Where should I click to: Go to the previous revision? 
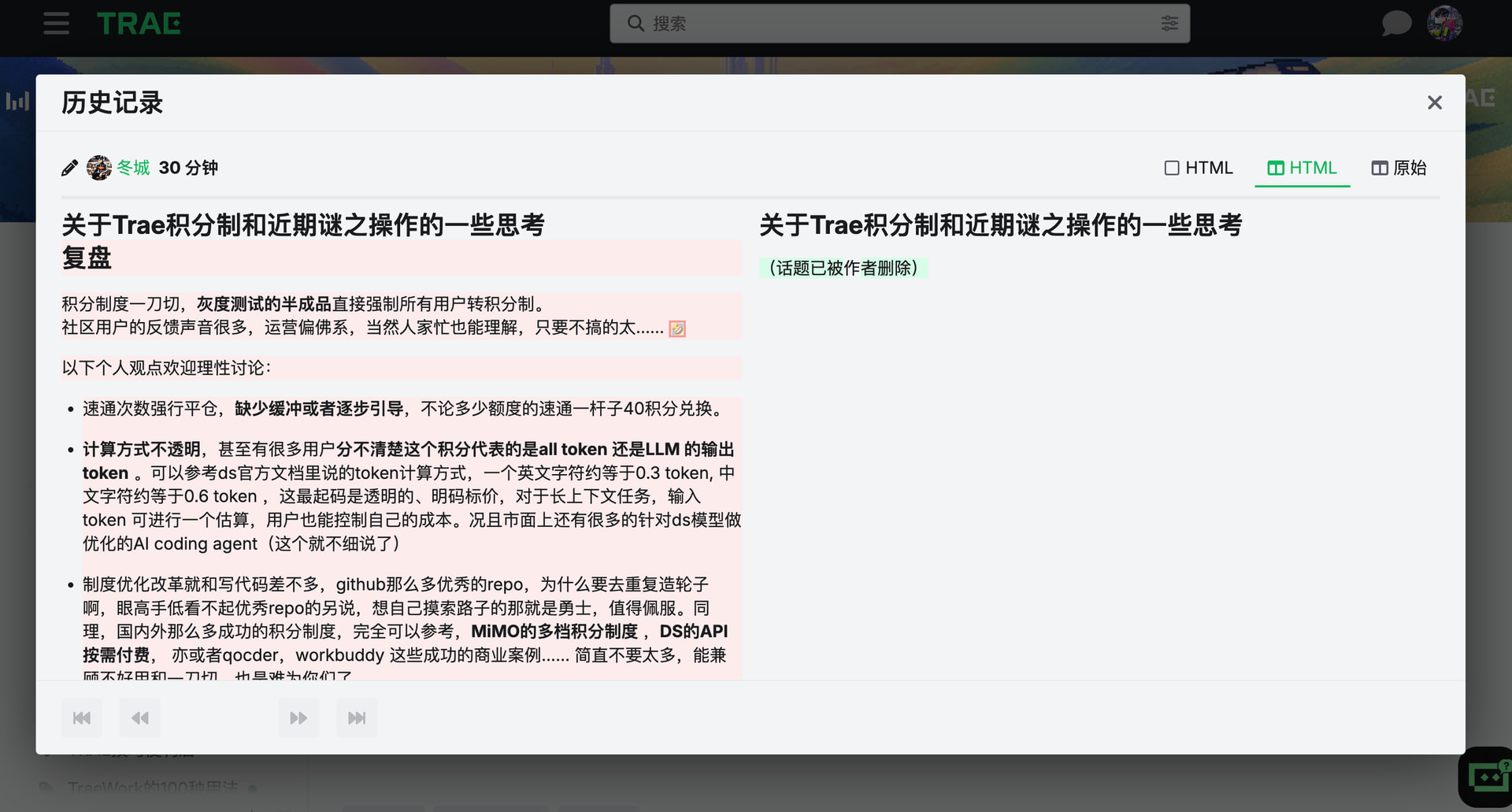click(140, 717)
